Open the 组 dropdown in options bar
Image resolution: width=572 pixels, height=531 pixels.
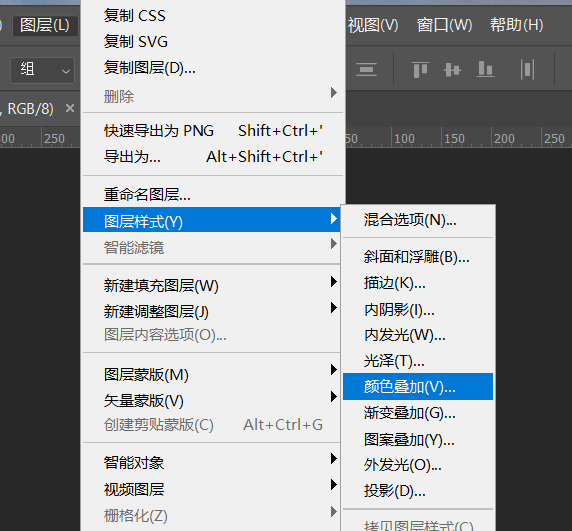(42, 70)
